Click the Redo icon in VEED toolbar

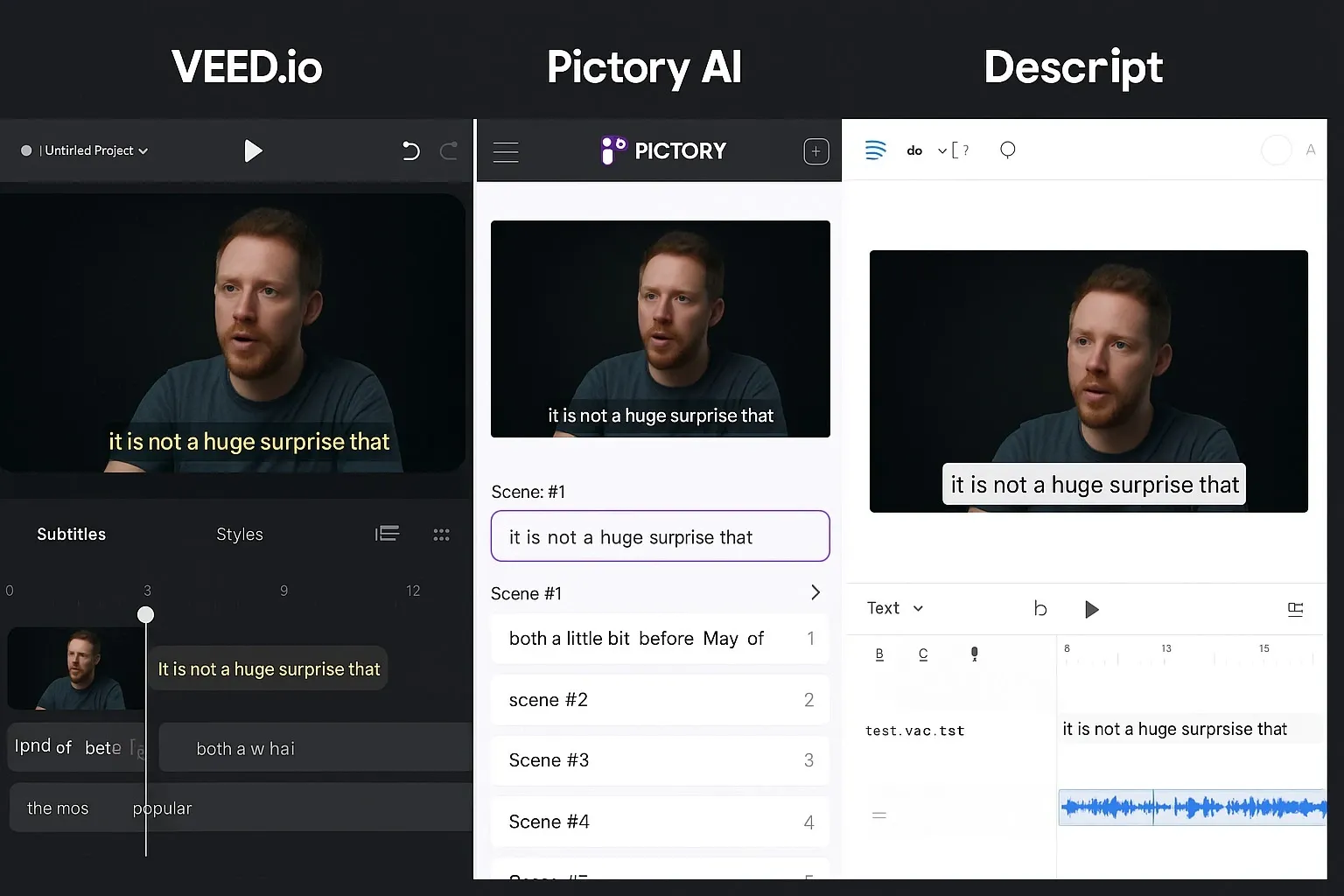(x=449, y=150)
